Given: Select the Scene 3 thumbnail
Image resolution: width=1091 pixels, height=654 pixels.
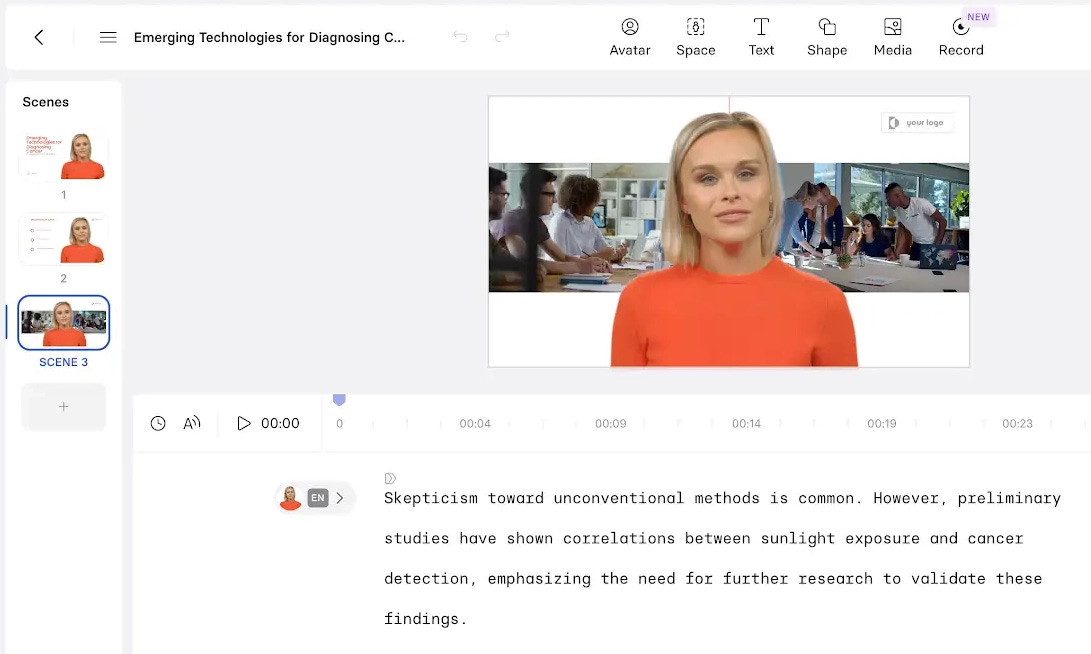Looking at the screenshot, I should [63, 322].
